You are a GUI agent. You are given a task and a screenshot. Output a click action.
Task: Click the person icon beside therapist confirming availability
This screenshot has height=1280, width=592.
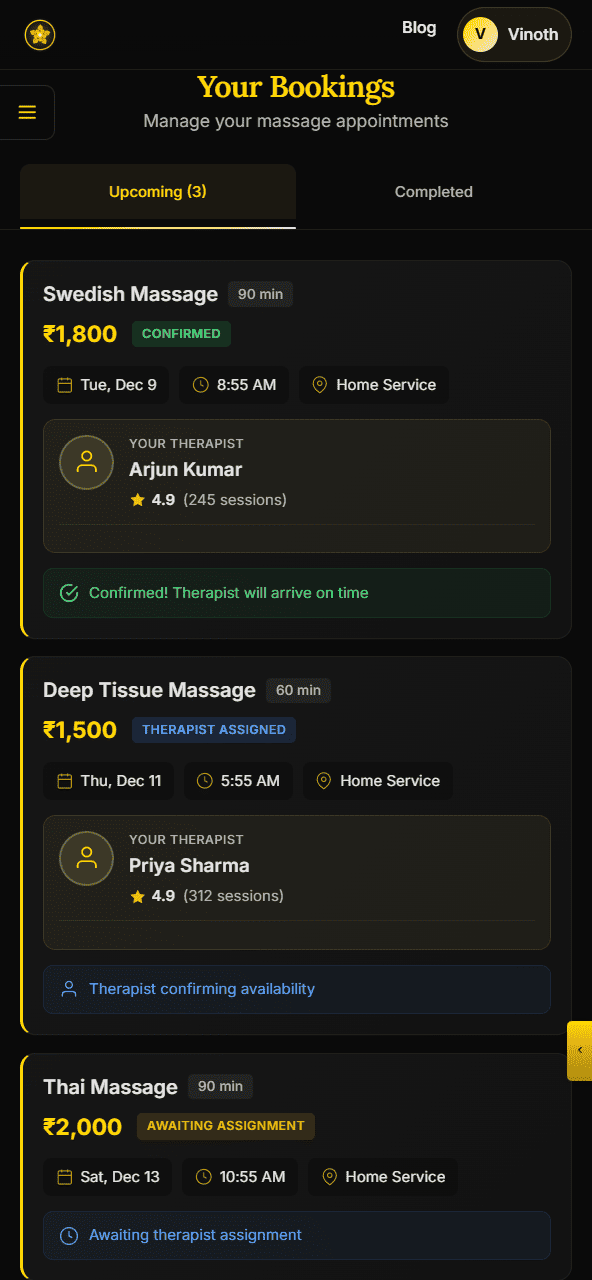point(68,988)
